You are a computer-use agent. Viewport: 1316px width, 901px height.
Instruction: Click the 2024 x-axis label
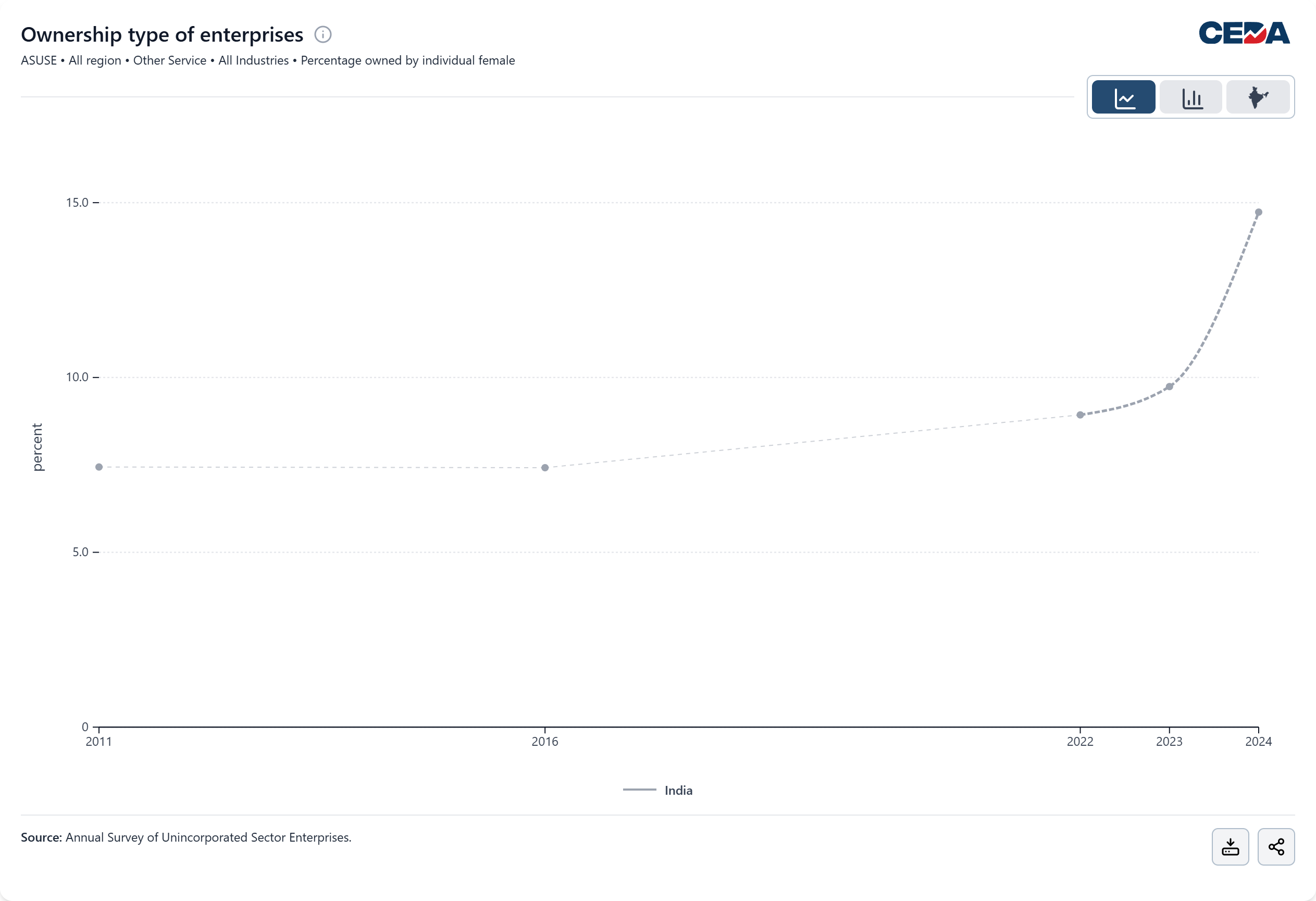(1258, 742)
